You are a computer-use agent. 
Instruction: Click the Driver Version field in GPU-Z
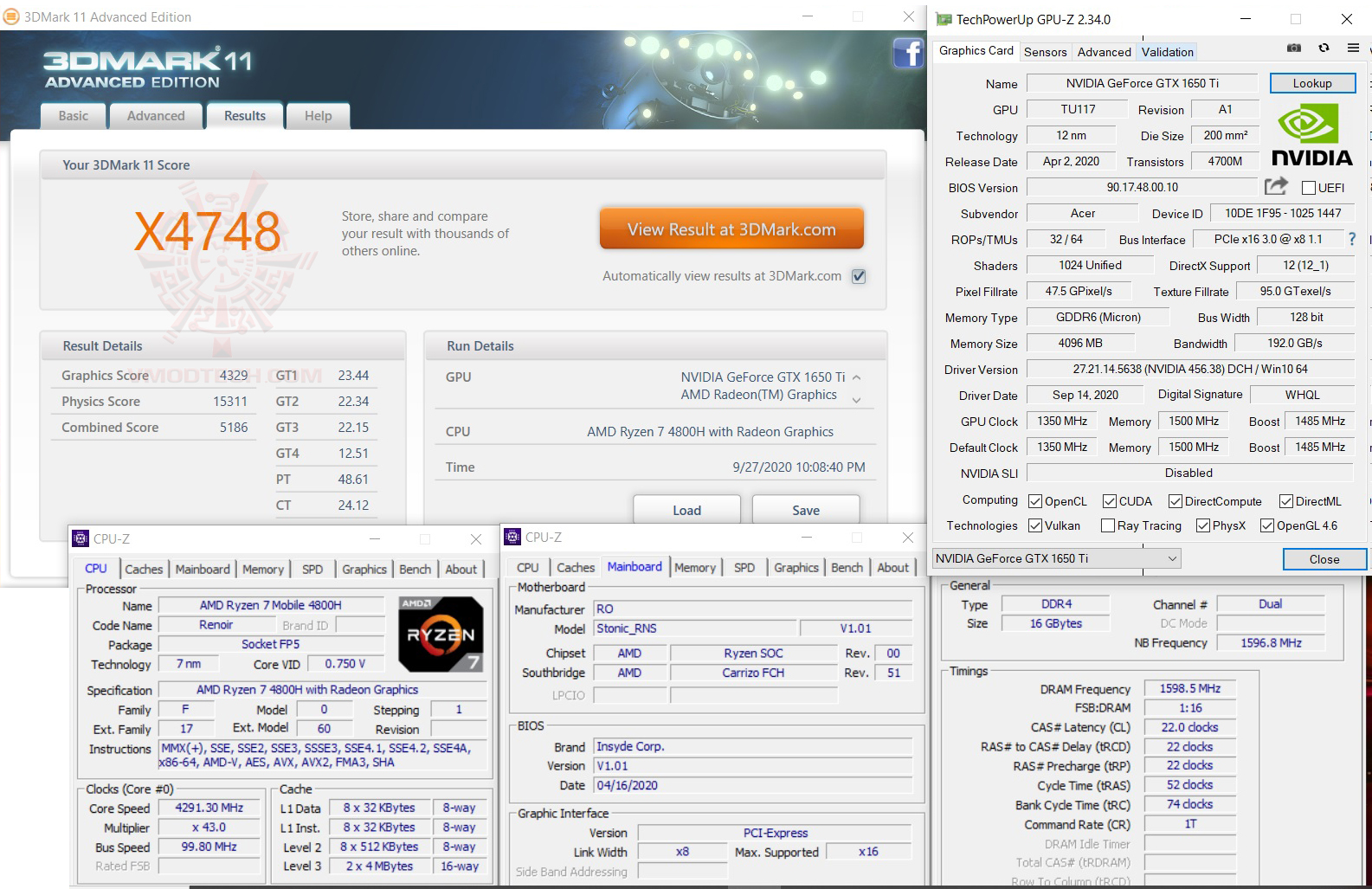[1190, 369]
